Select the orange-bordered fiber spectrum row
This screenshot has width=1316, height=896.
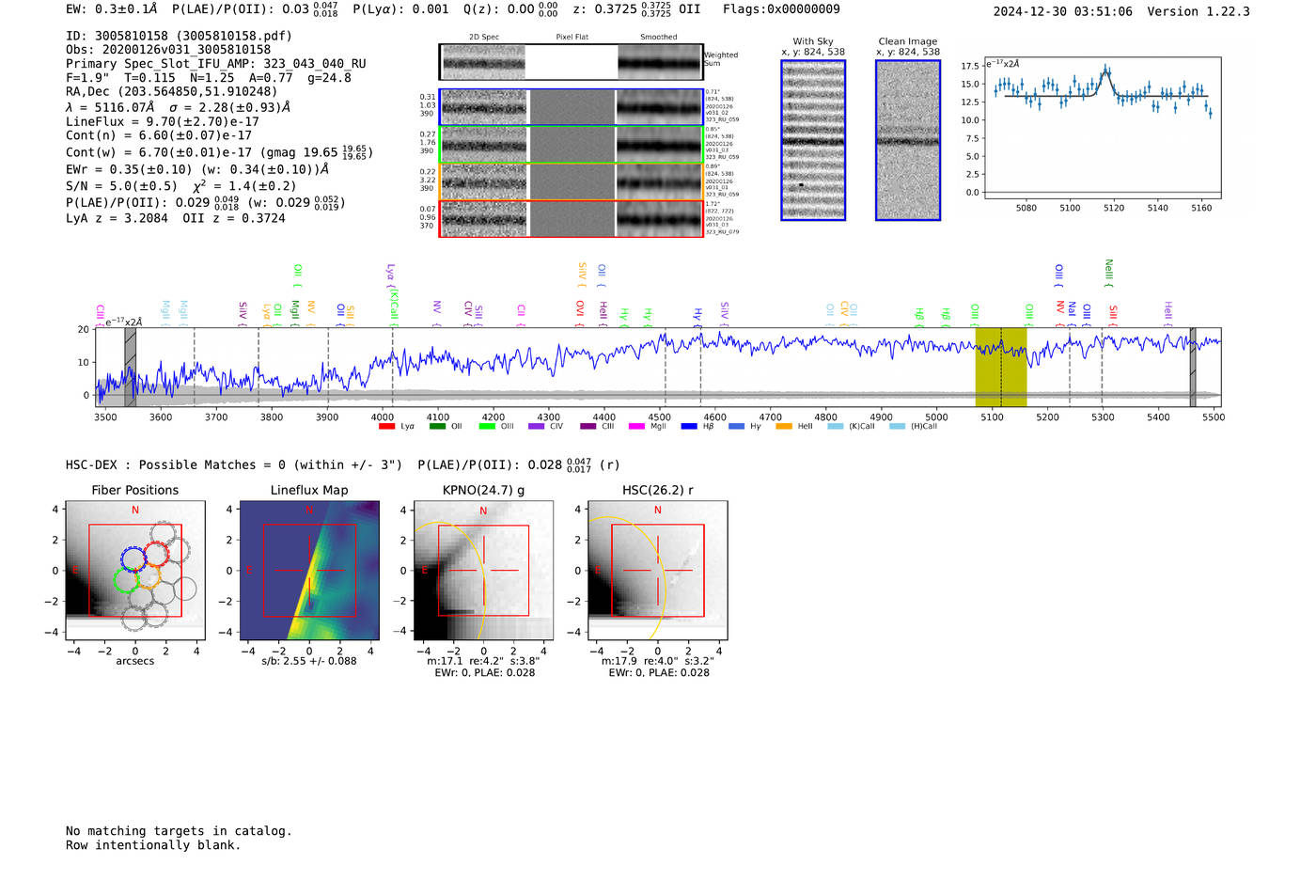571,181
